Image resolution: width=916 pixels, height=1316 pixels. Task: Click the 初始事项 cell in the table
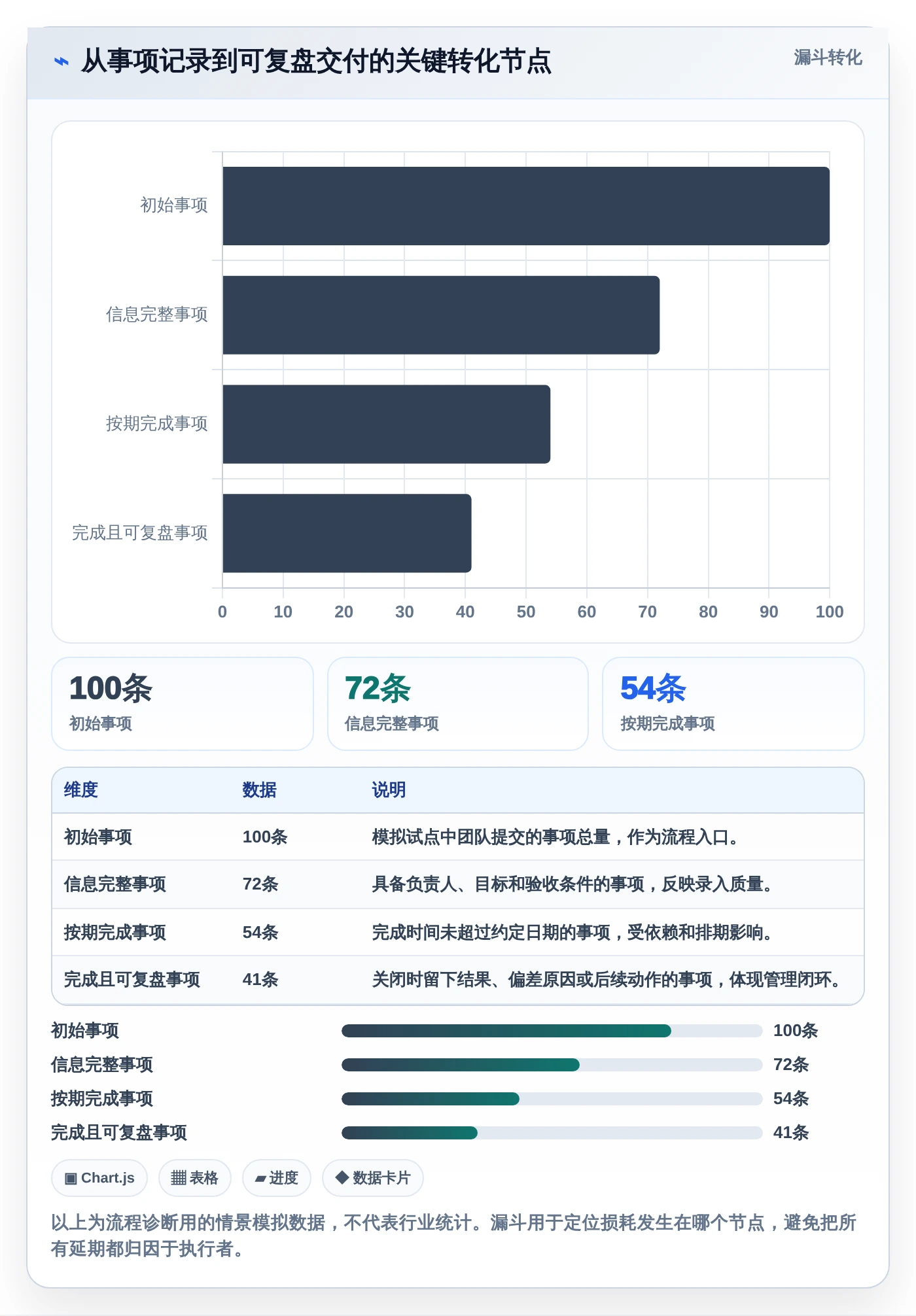(x=98, y=837)
